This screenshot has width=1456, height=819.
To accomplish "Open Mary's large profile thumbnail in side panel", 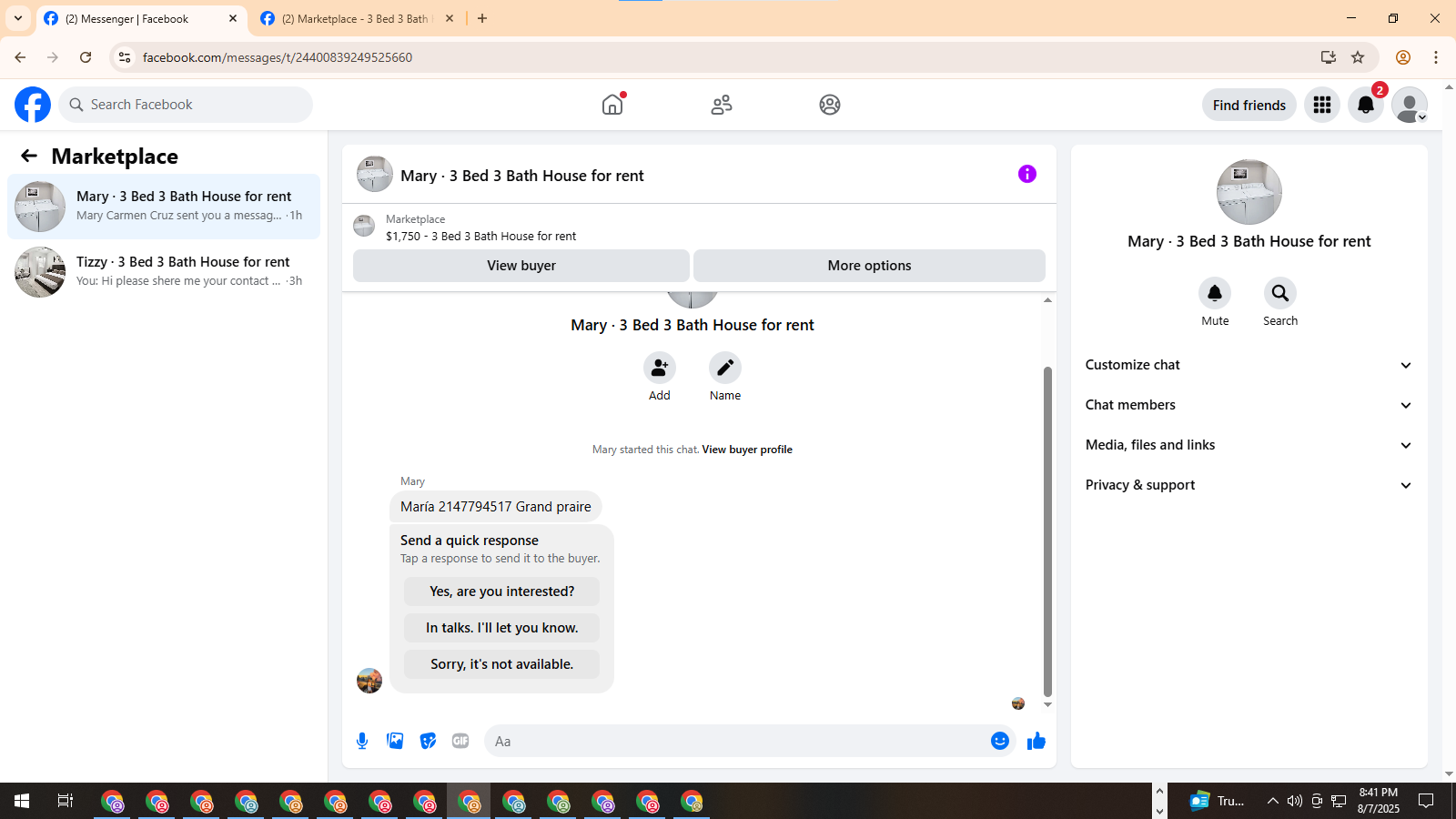I will pos(1249,192).
